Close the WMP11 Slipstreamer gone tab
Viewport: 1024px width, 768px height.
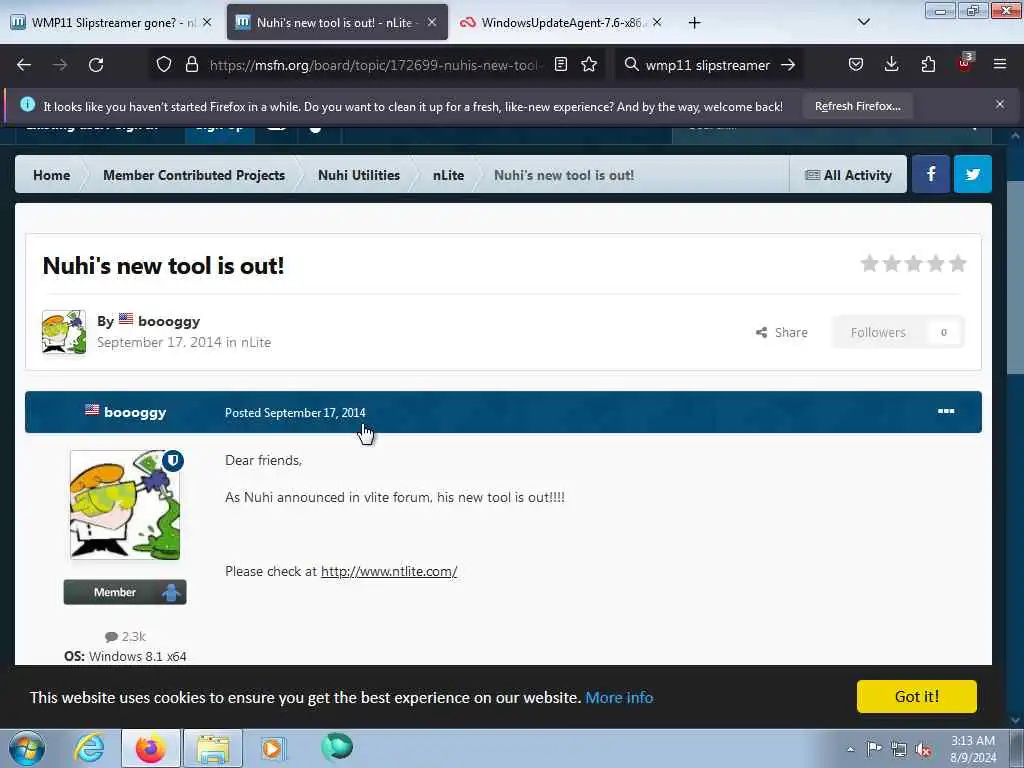(207, 22)
